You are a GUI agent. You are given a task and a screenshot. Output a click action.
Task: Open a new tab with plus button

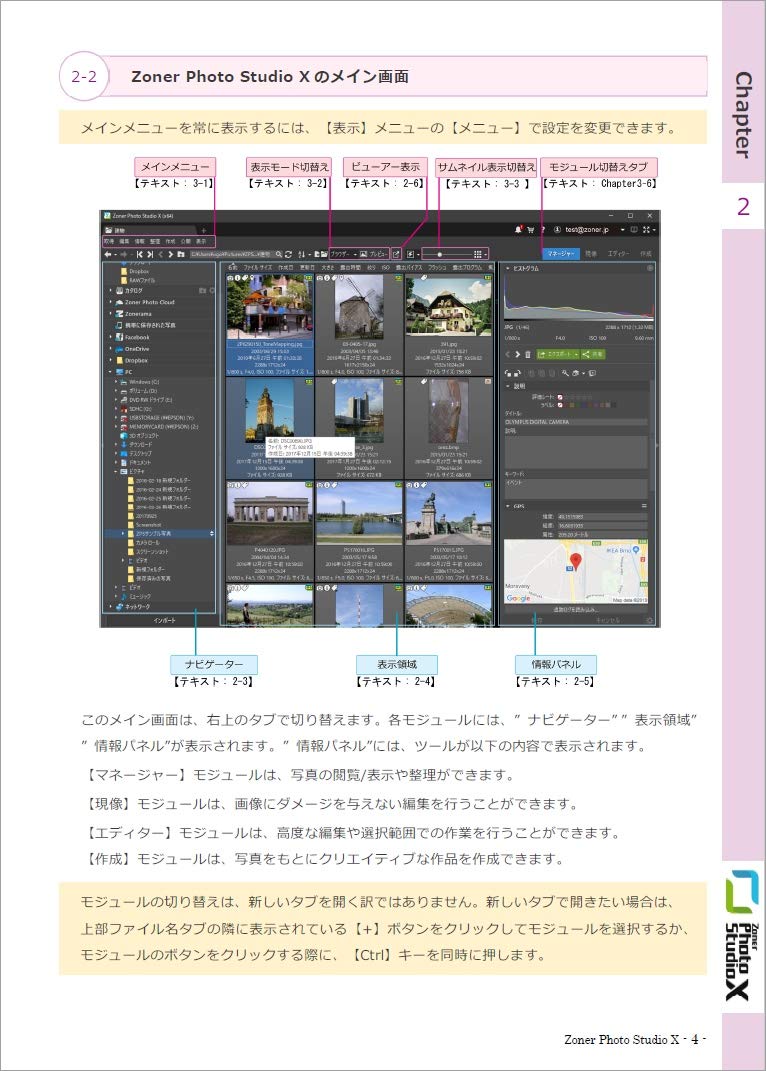coord(203,230)
